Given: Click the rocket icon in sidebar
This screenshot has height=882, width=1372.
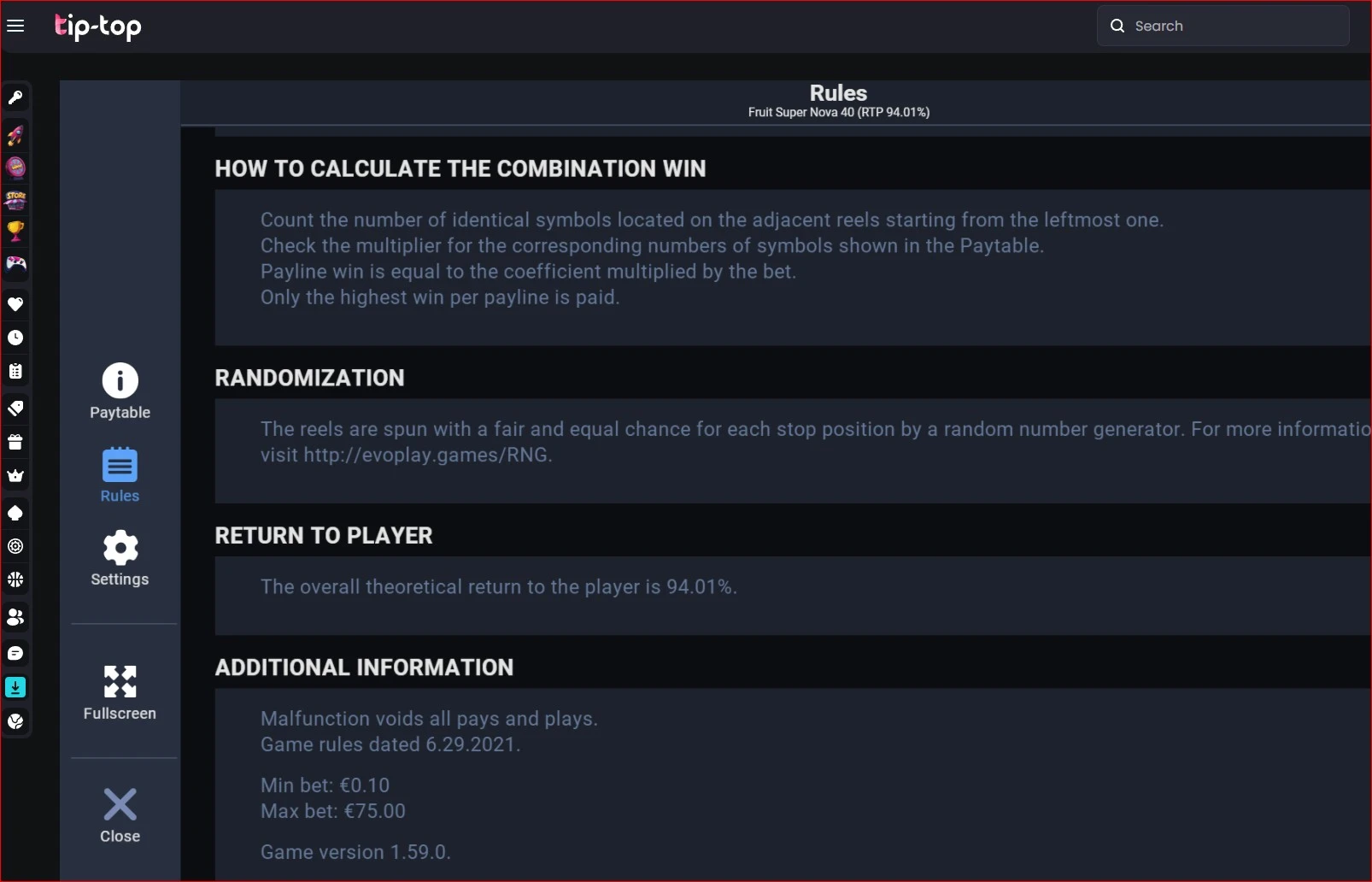Looking at the screenshot, I should 15,134.
